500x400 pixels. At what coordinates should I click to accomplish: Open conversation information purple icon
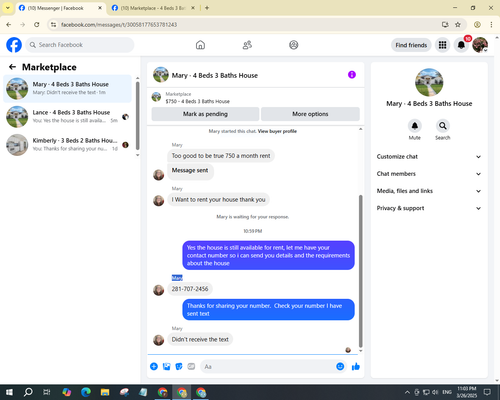pos(352,75)
